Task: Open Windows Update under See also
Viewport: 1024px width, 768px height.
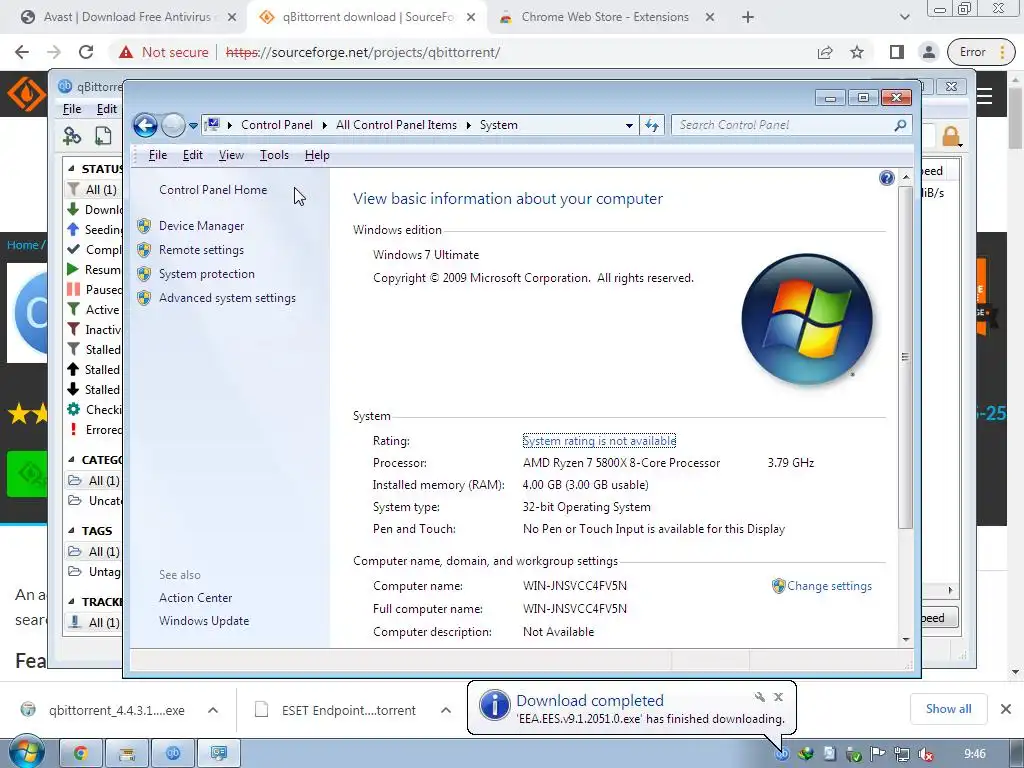Action: (x=204, y=621)
